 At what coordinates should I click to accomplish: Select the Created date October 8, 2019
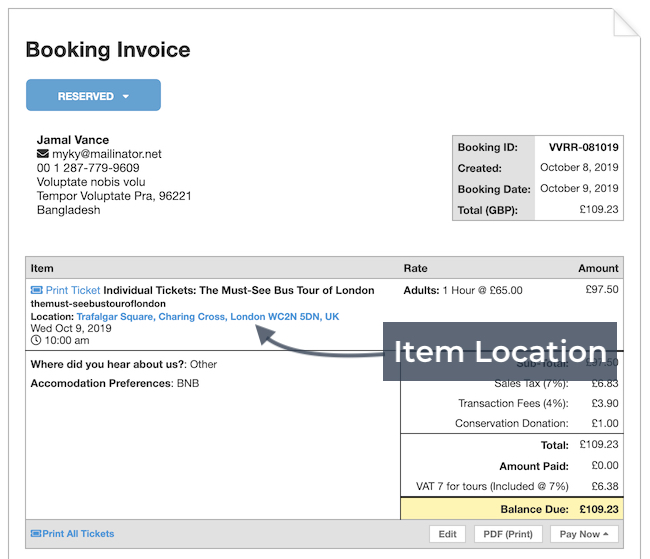tap(579, 168)
